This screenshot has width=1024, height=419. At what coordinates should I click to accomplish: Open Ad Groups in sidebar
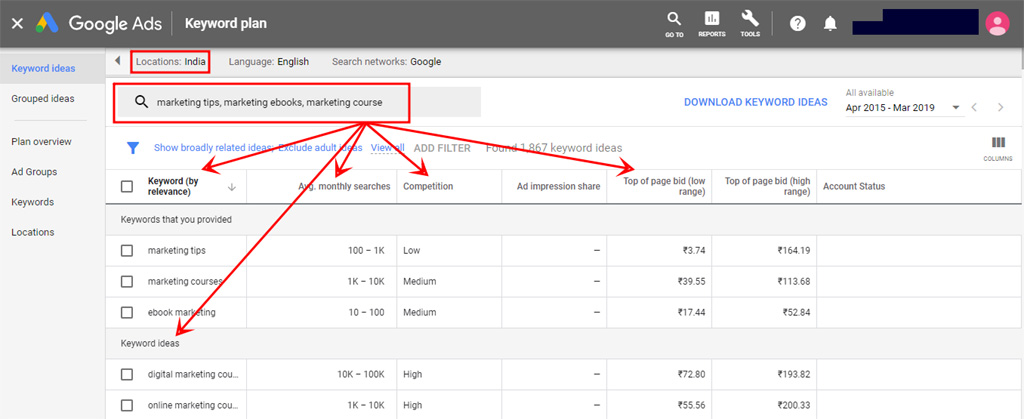[x=34, y=172]
